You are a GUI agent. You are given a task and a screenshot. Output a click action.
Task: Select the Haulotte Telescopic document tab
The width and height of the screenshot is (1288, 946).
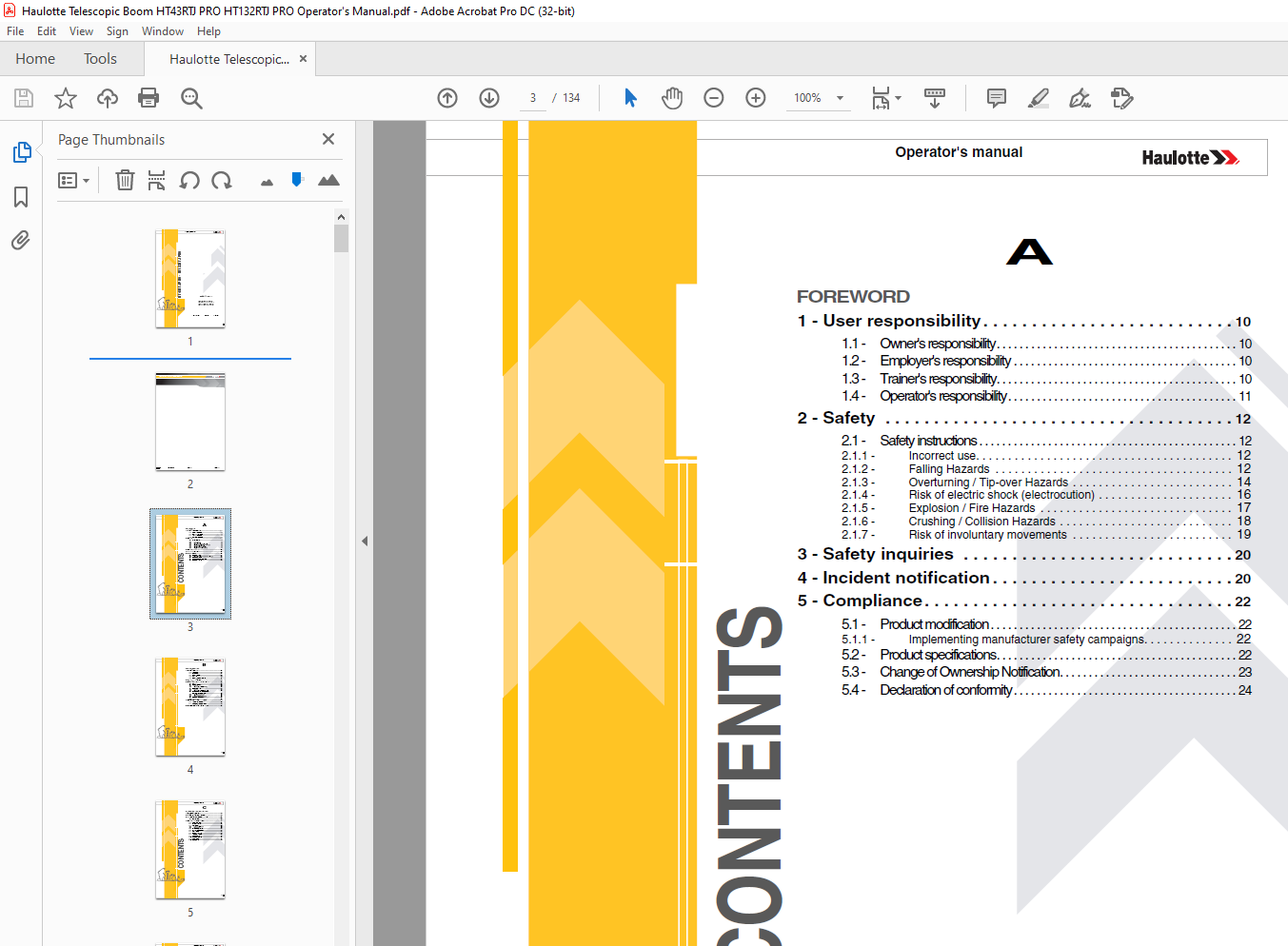228,59
